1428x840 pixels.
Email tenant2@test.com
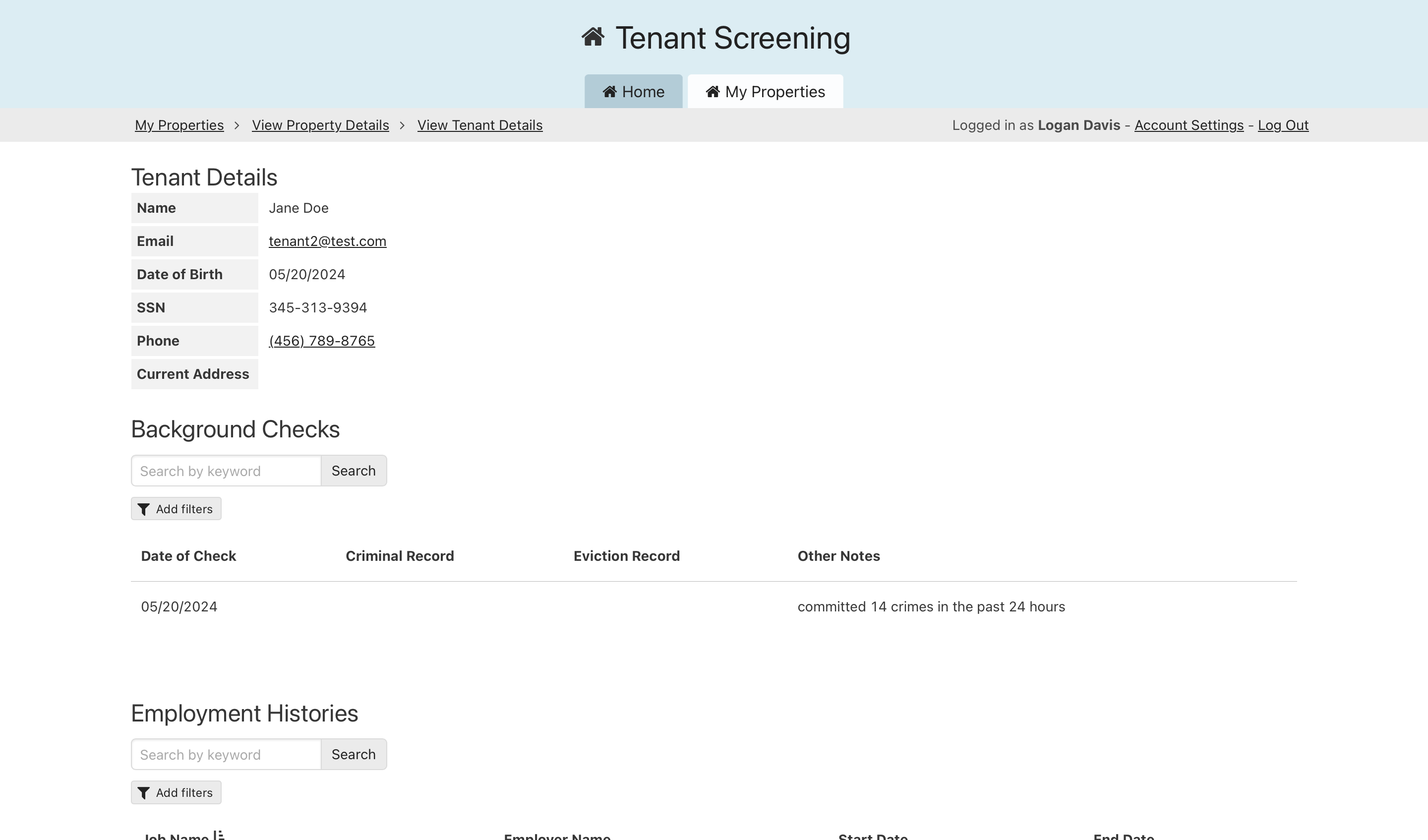click(x=327, y=241)
